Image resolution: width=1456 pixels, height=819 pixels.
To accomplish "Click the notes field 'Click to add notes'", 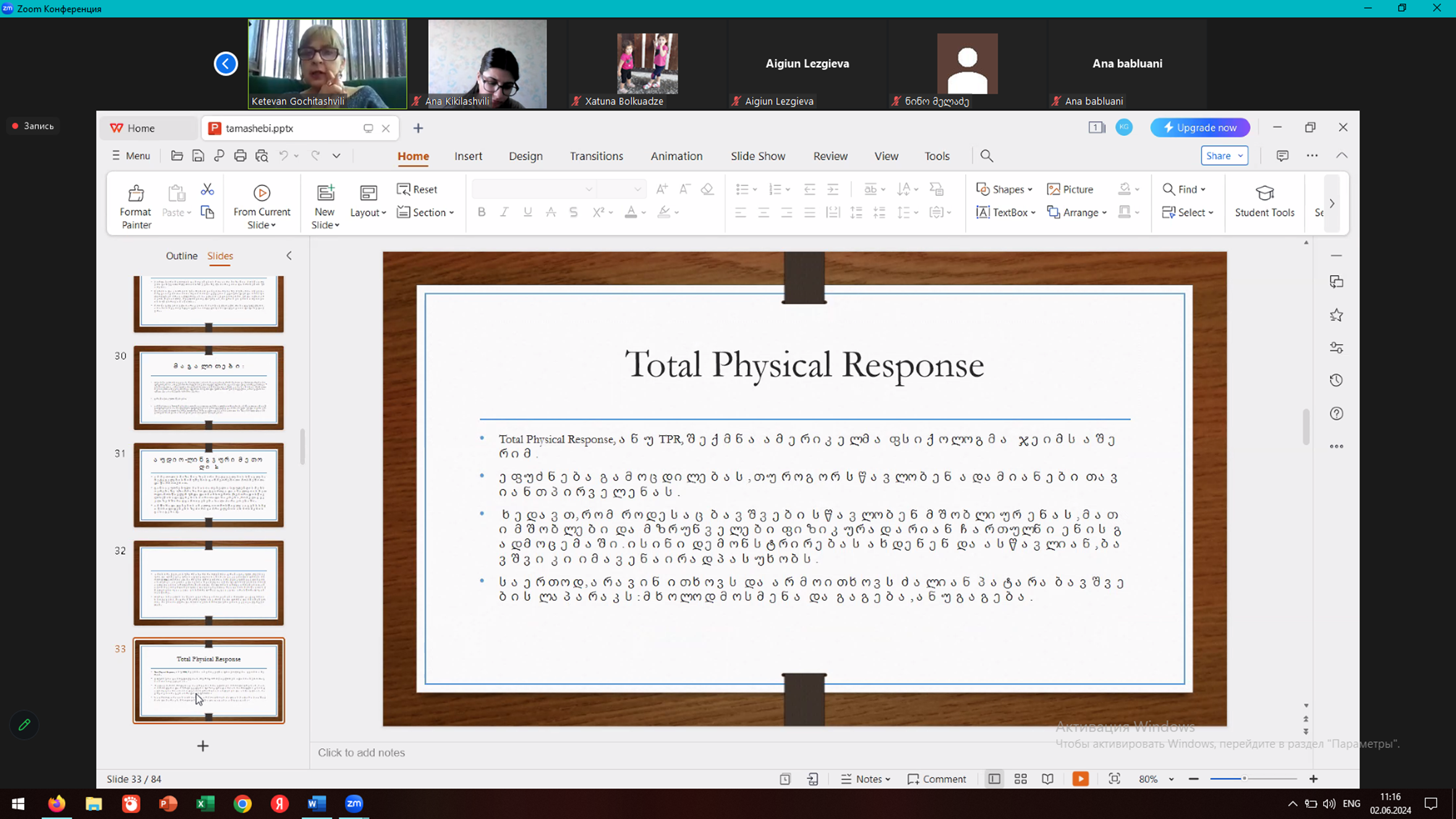I will [x=361, y=752].
